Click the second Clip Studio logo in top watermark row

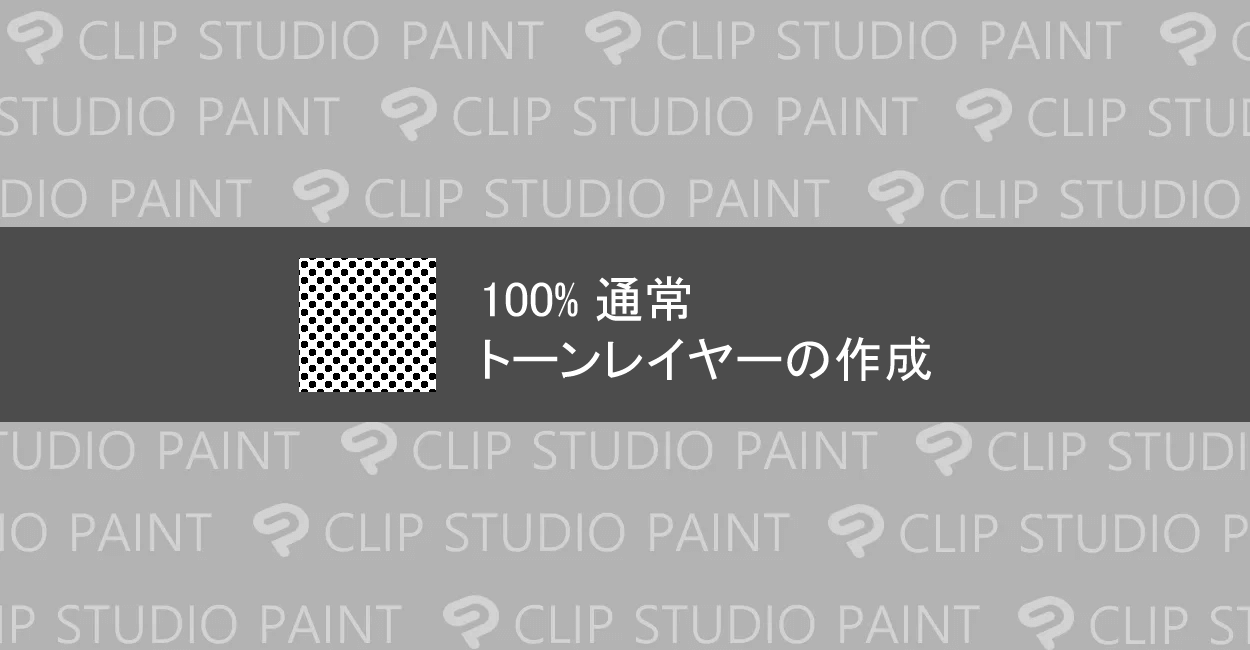click(x=615, y=41)
